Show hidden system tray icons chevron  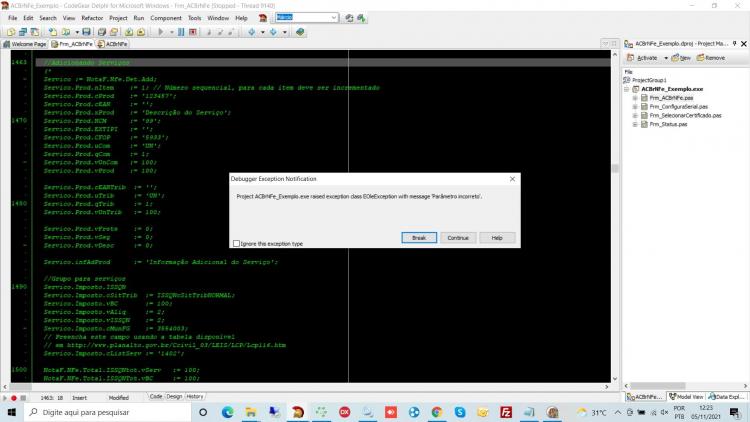[x=618, y=412]
